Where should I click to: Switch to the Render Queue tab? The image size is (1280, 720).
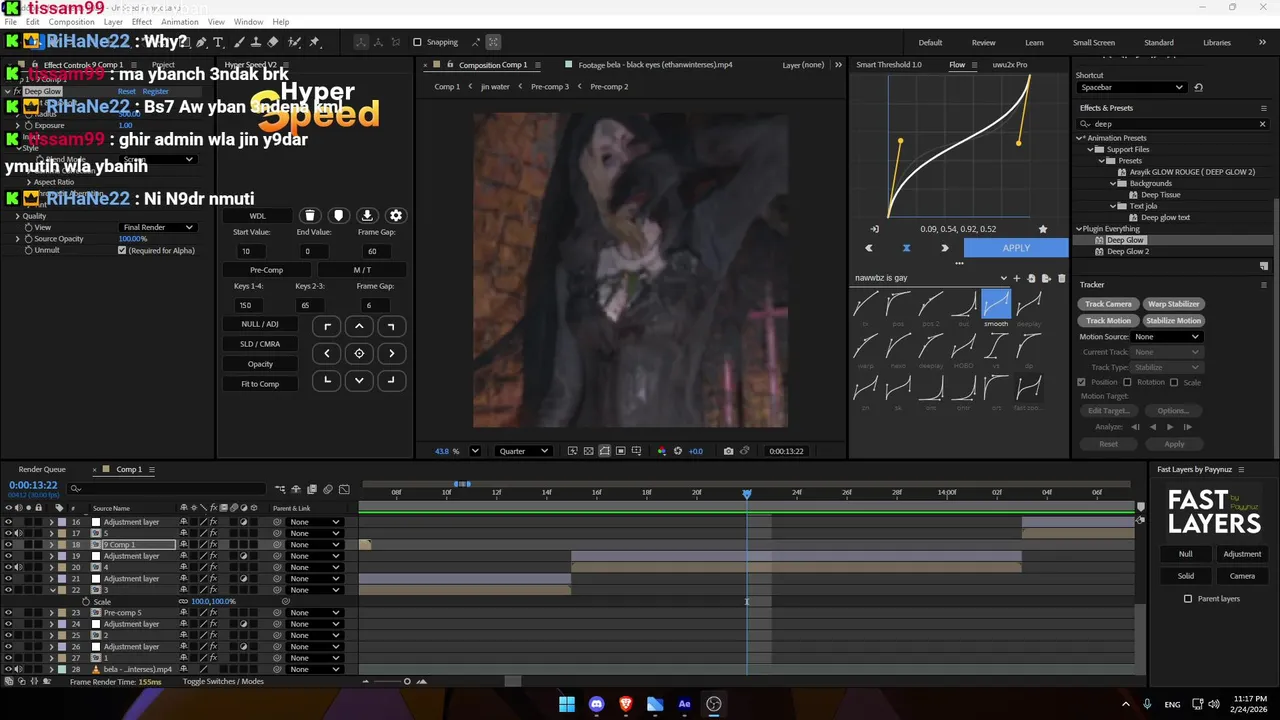coord(42,469)
